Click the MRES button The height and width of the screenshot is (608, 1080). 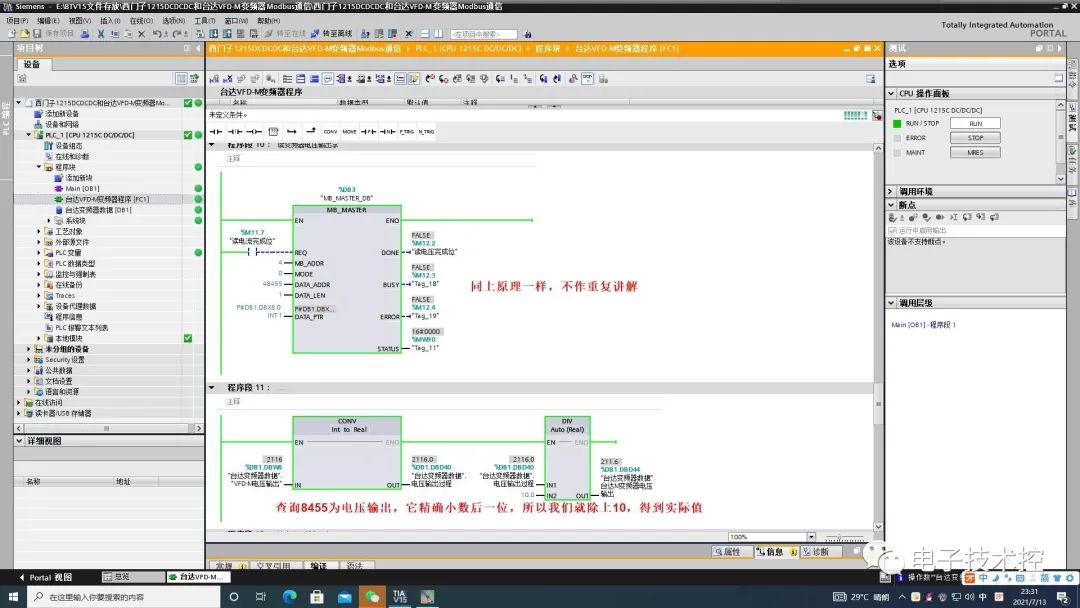[975, 152]
